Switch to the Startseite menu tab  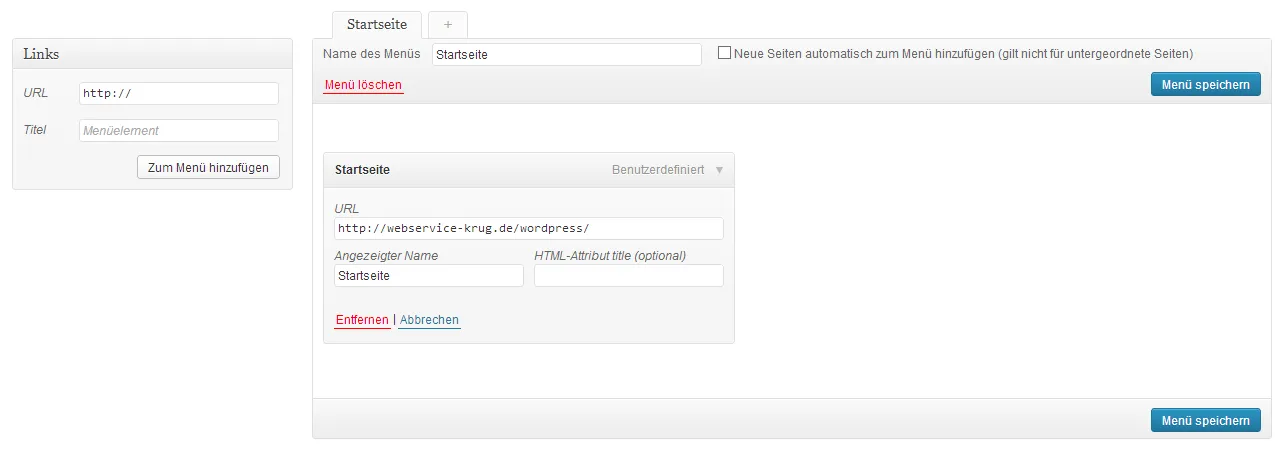pyautogui.click(x=378, y=24)
